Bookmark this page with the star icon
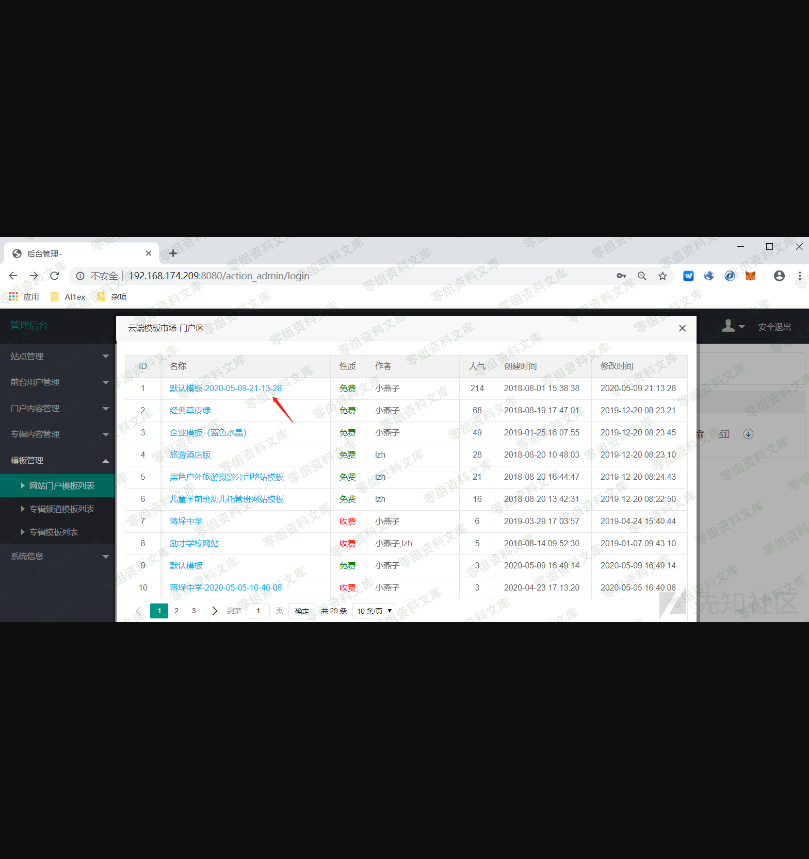 pos(662,276)
